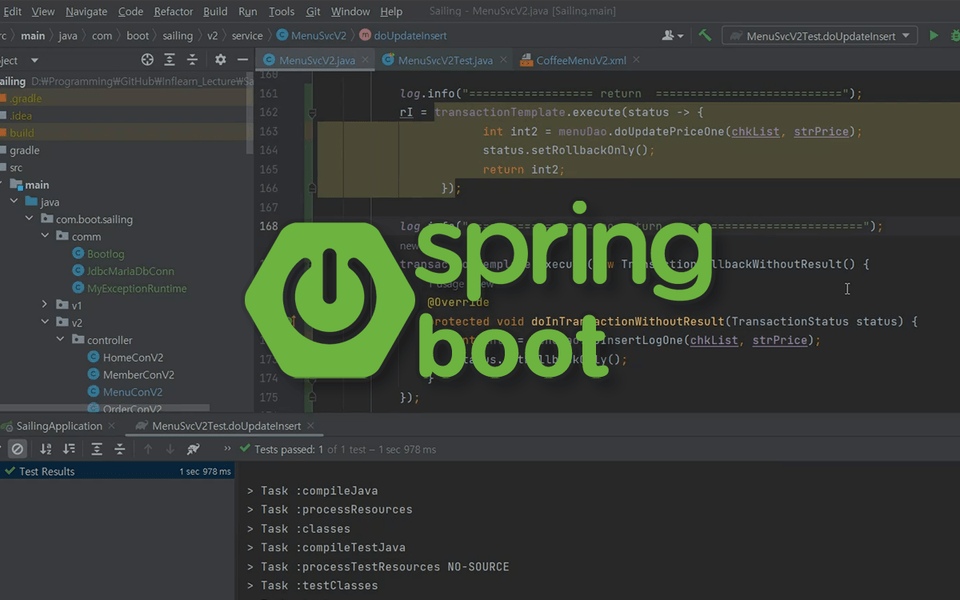The width and height of the screenshot is (960, 600).
Task: Sort test results alphabetically
Action: 45,449
